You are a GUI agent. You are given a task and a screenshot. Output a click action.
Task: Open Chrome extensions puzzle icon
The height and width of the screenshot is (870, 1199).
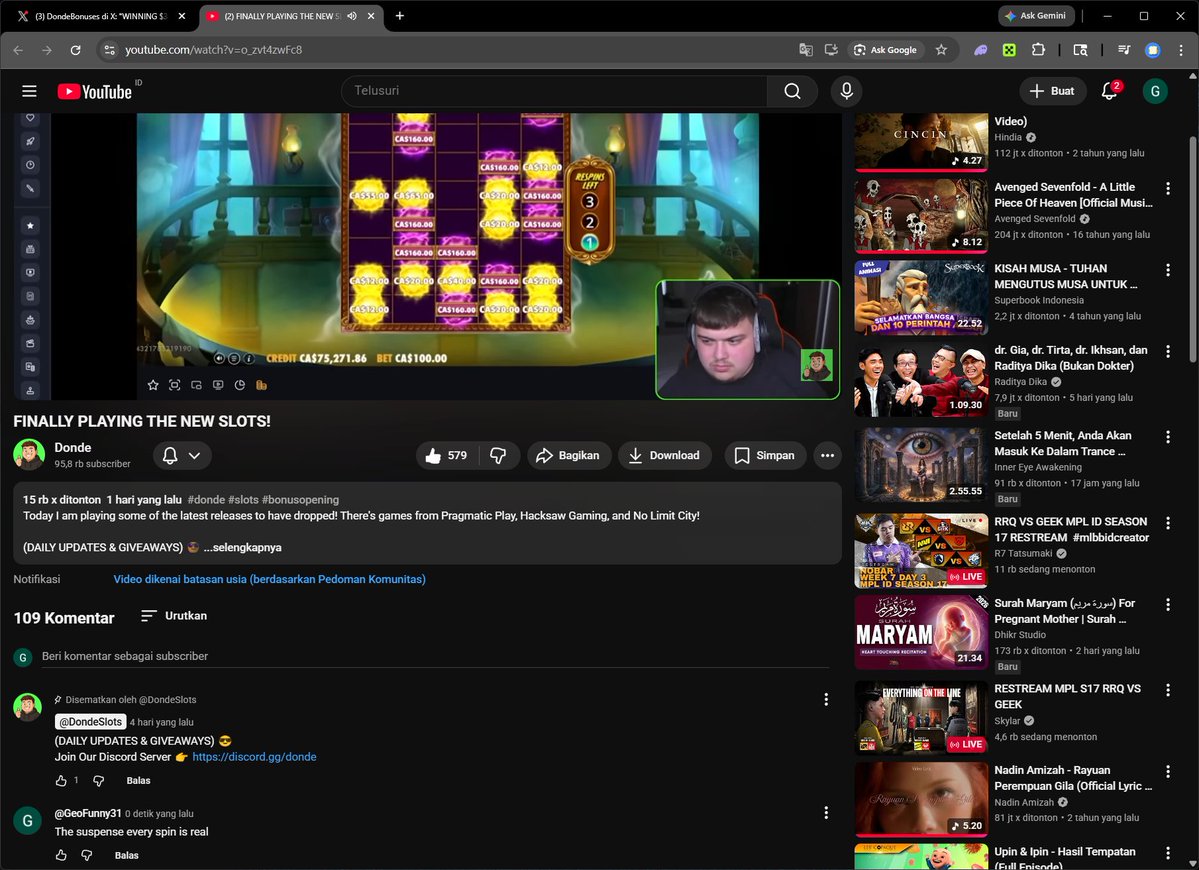[1038, 50]
